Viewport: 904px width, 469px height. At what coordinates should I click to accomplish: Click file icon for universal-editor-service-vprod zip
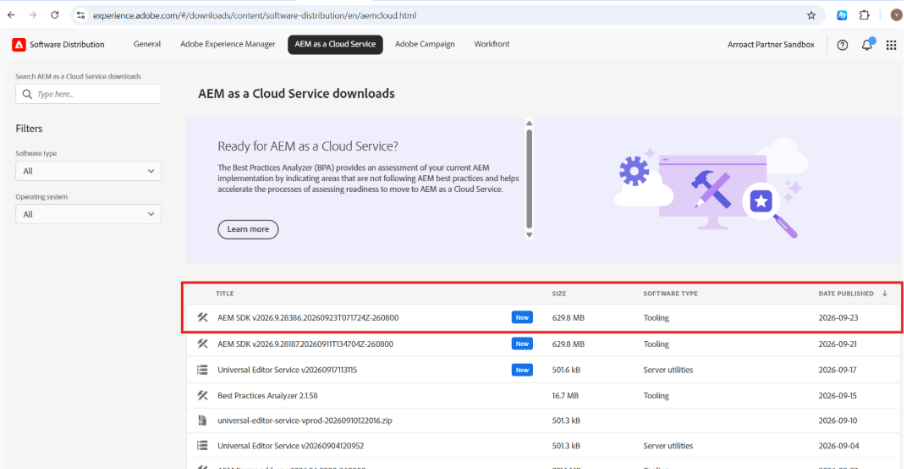click(202, 421)
